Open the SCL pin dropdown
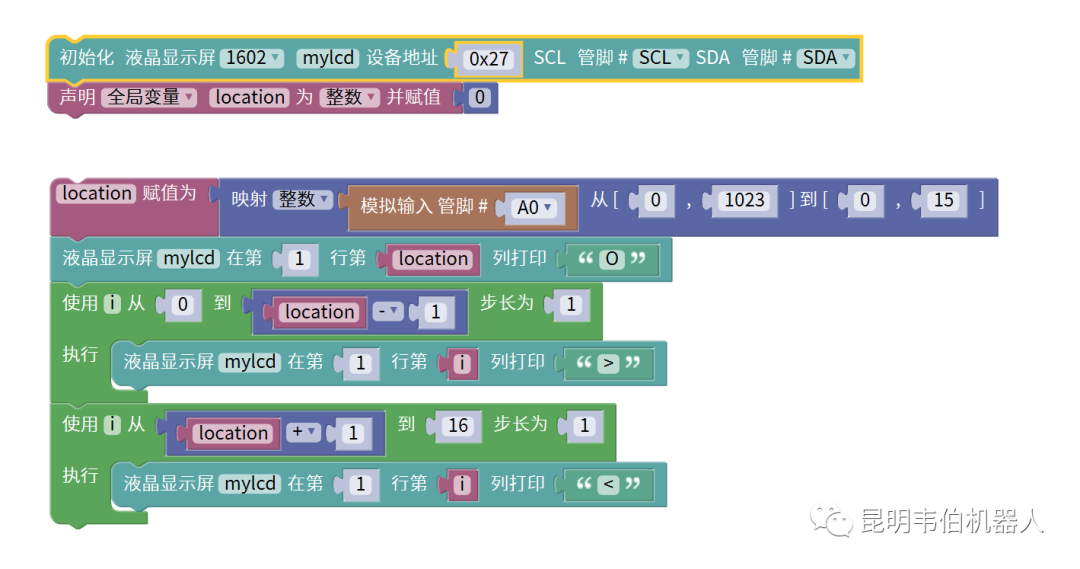 (661, 58)
